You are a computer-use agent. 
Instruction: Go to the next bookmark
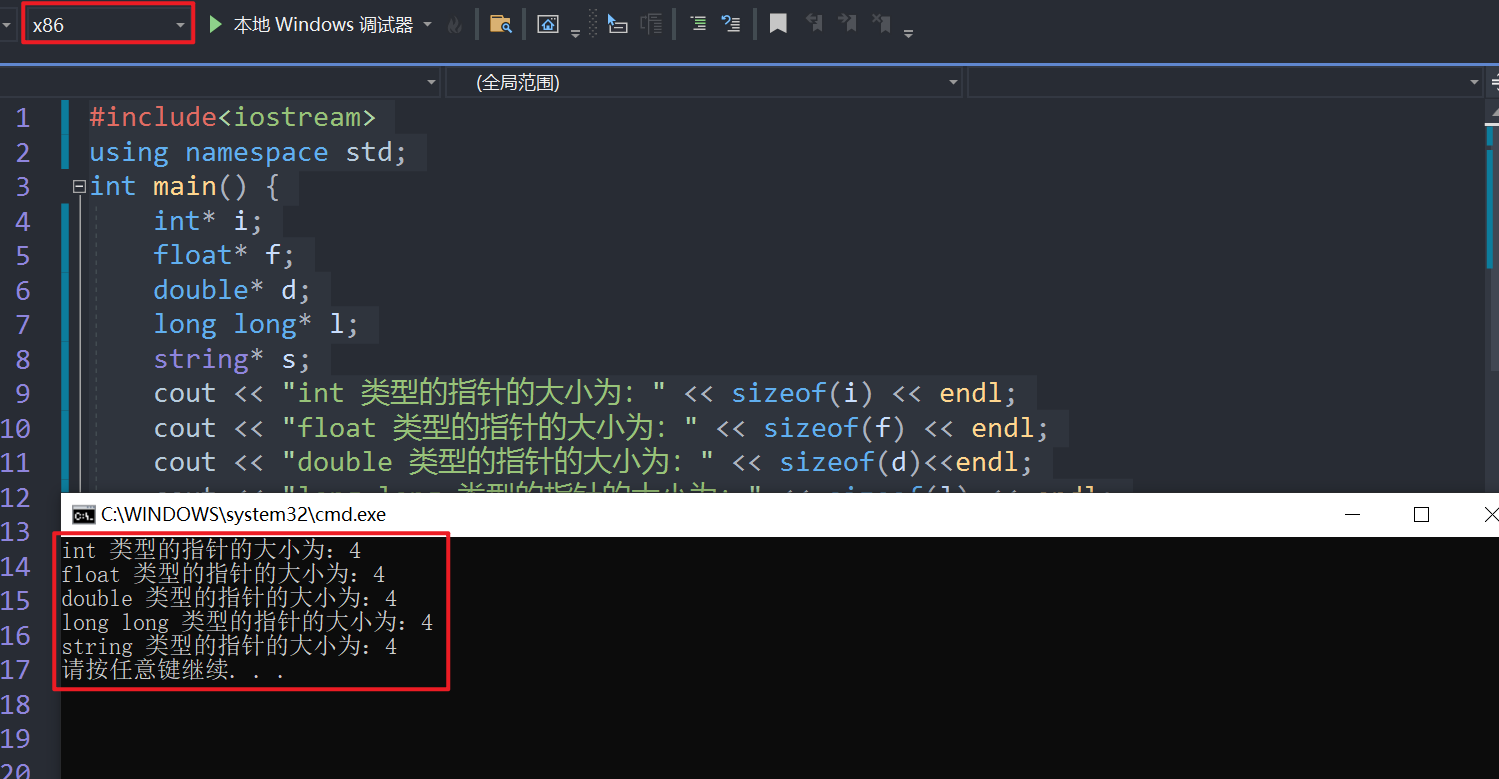click(847, 24)
